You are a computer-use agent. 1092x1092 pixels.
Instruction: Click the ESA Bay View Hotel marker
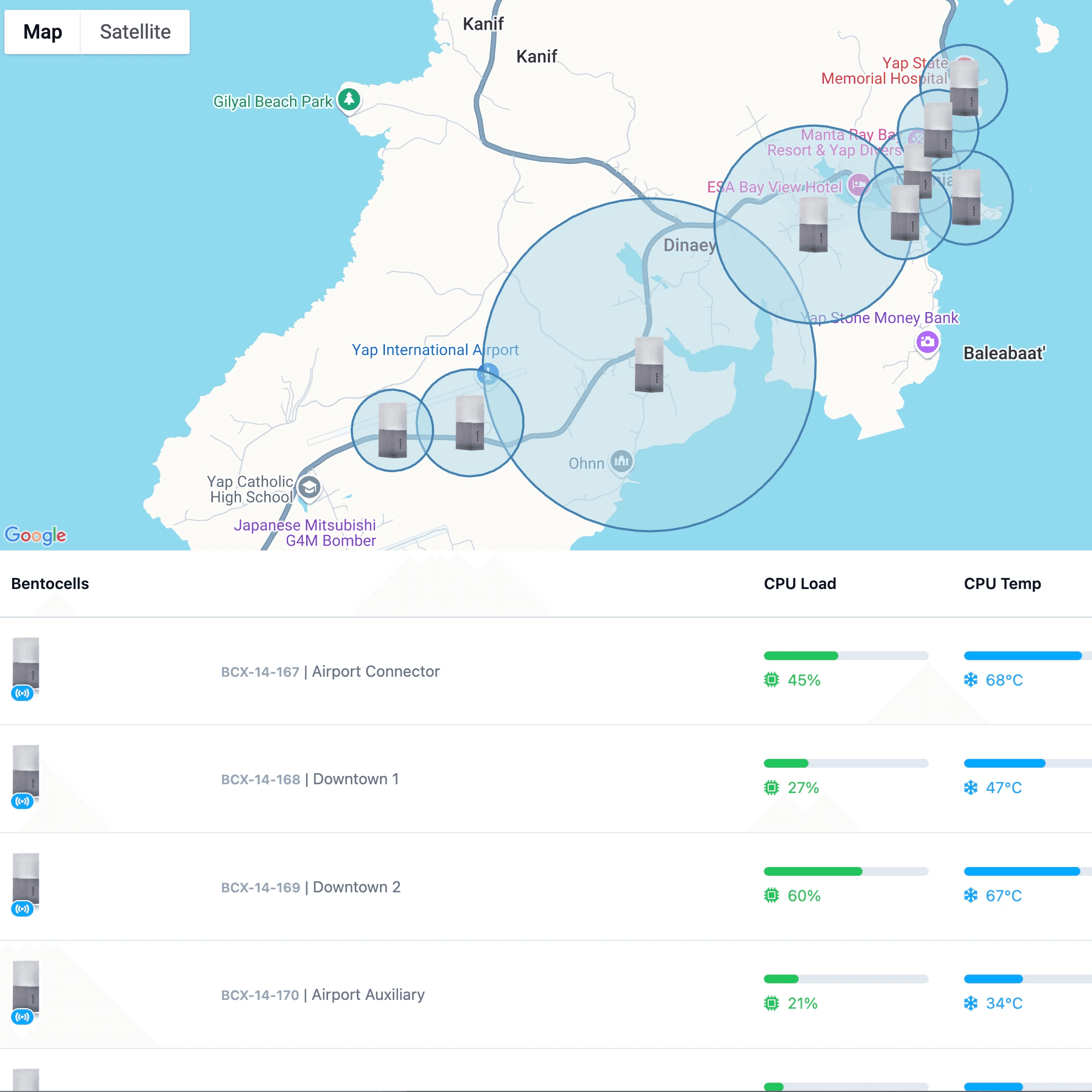[x=859, y=185]
